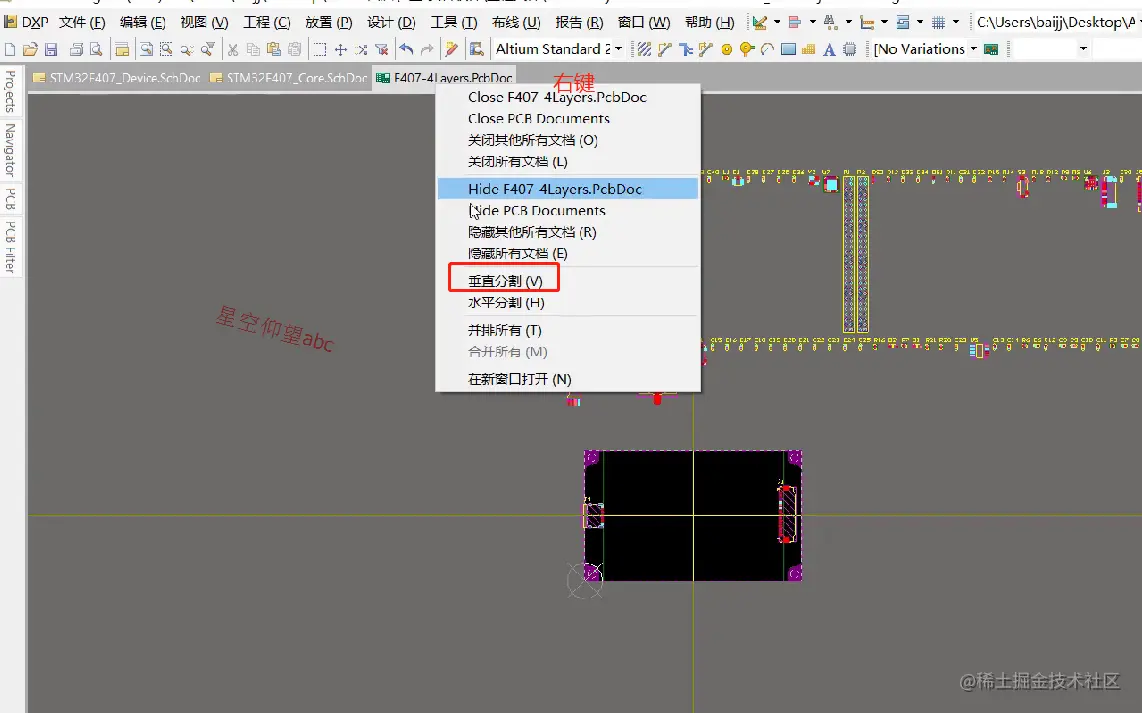Open the Altium Standard 2D view dropdown
1142x713 pixels.
pyautogui.click(x=619, y=49)
